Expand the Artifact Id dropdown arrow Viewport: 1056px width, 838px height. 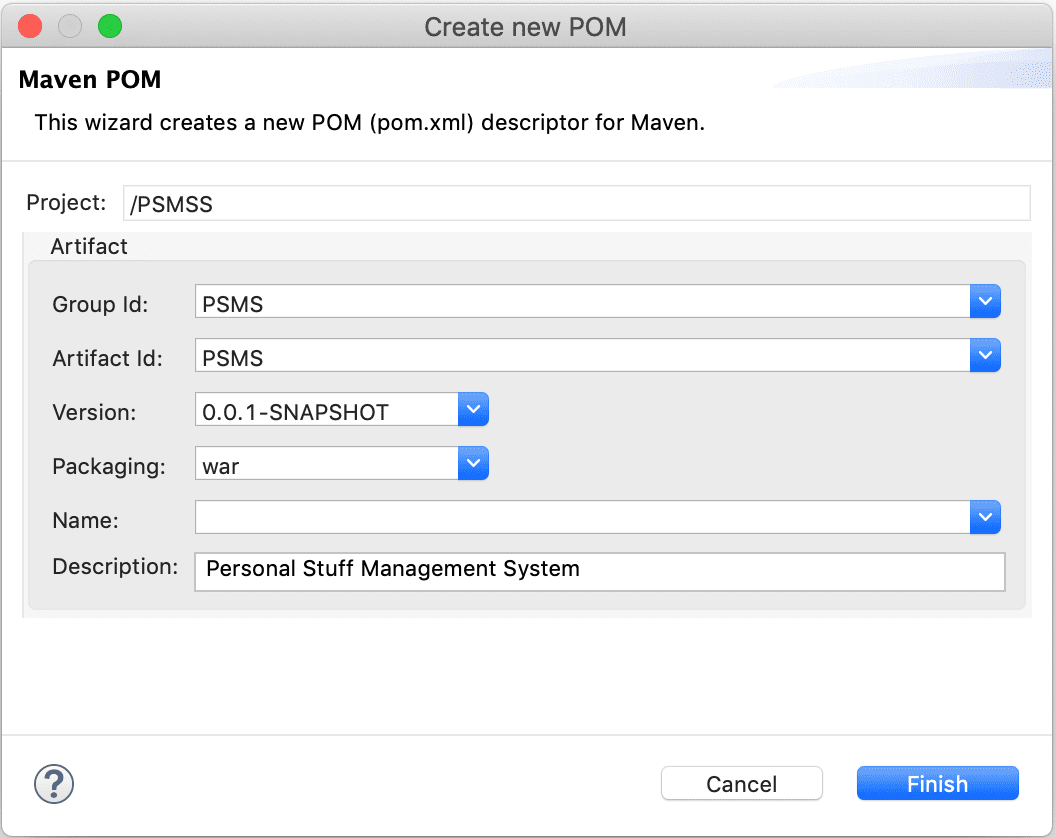985,355
